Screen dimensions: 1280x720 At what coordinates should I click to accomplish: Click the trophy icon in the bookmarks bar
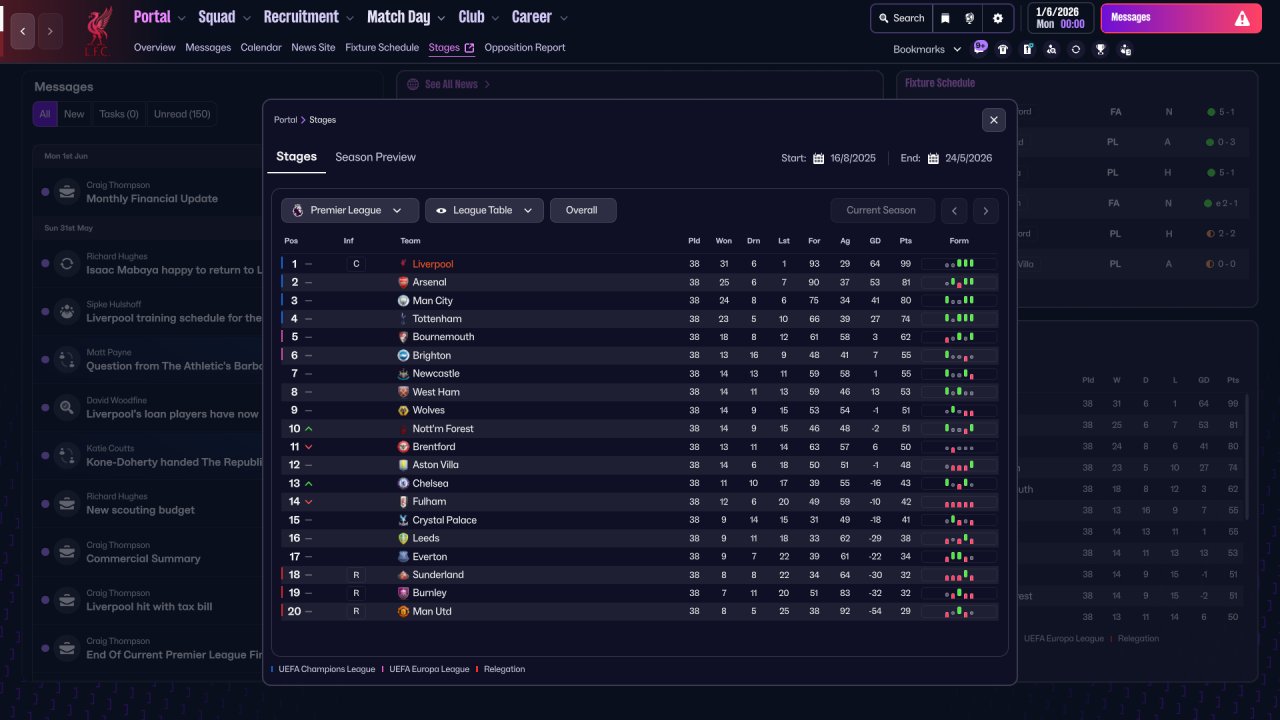[1100, 49]
